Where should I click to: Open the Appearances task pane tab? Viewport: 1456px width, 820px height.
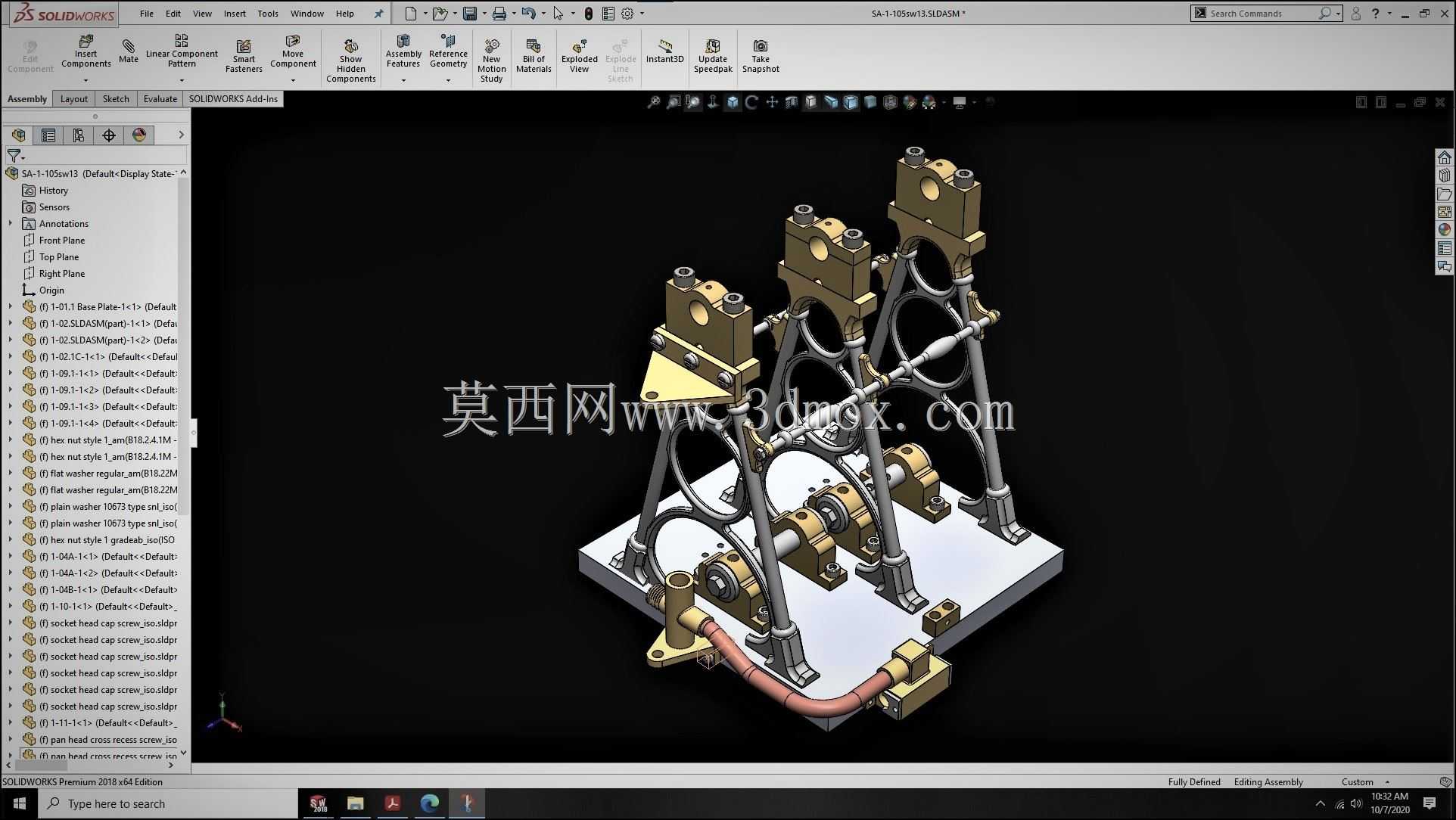(1445, 230)
